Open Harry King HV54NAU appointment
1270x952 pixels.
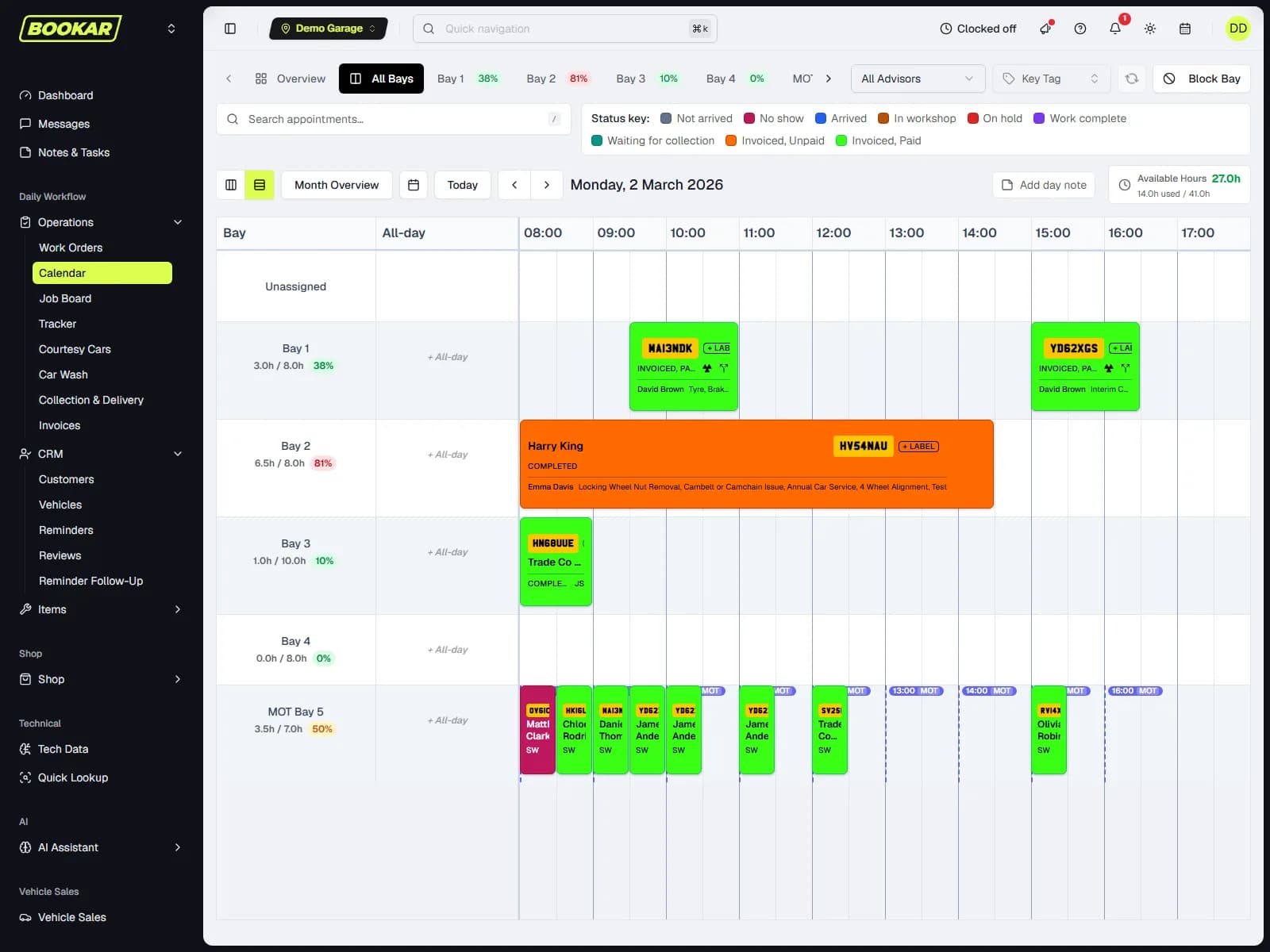(756, 464)
